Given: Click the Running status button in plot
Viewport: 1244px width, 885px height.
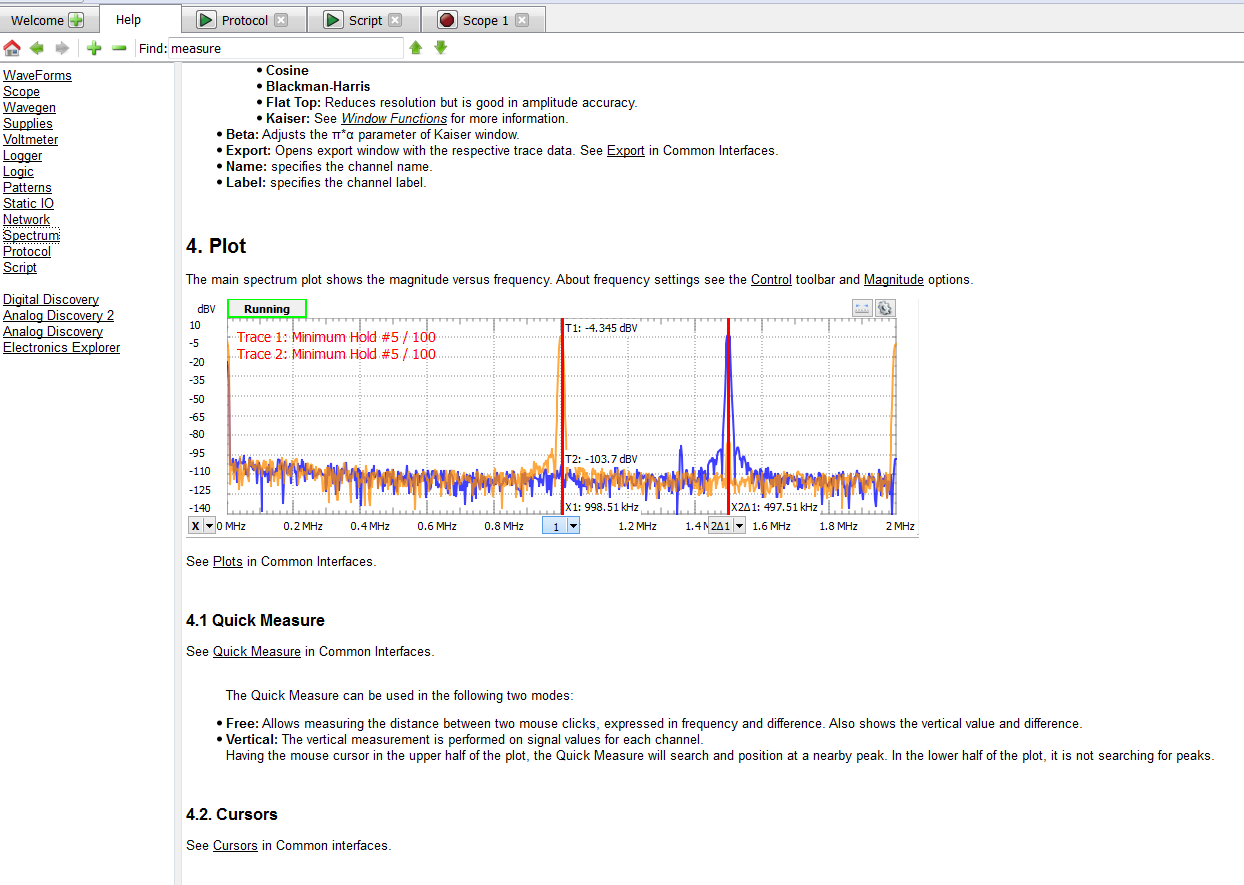Looking at the screenshot, I should (267, 309).
